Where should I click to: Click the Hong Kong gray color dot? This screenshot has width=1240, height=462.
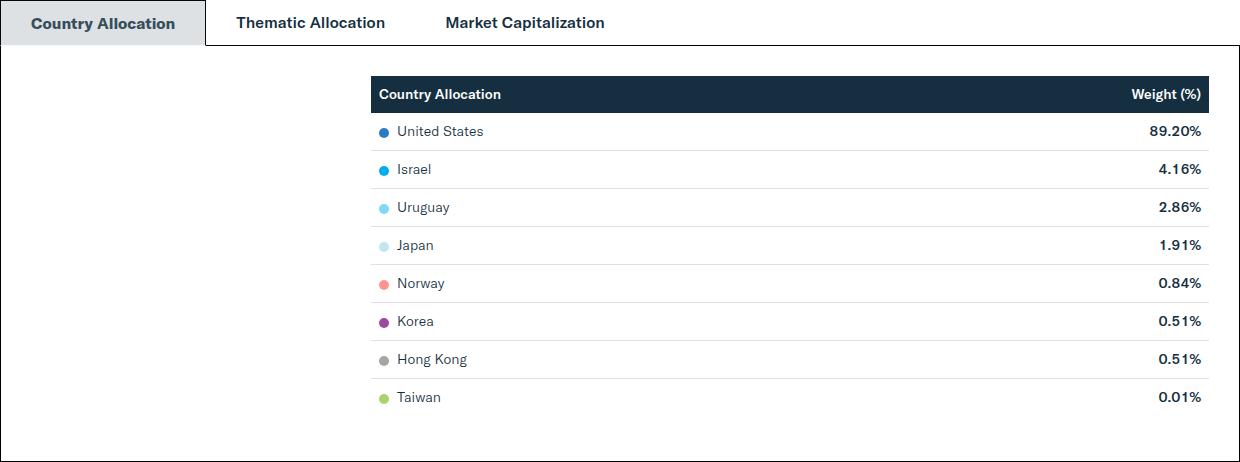coord(384,360)
